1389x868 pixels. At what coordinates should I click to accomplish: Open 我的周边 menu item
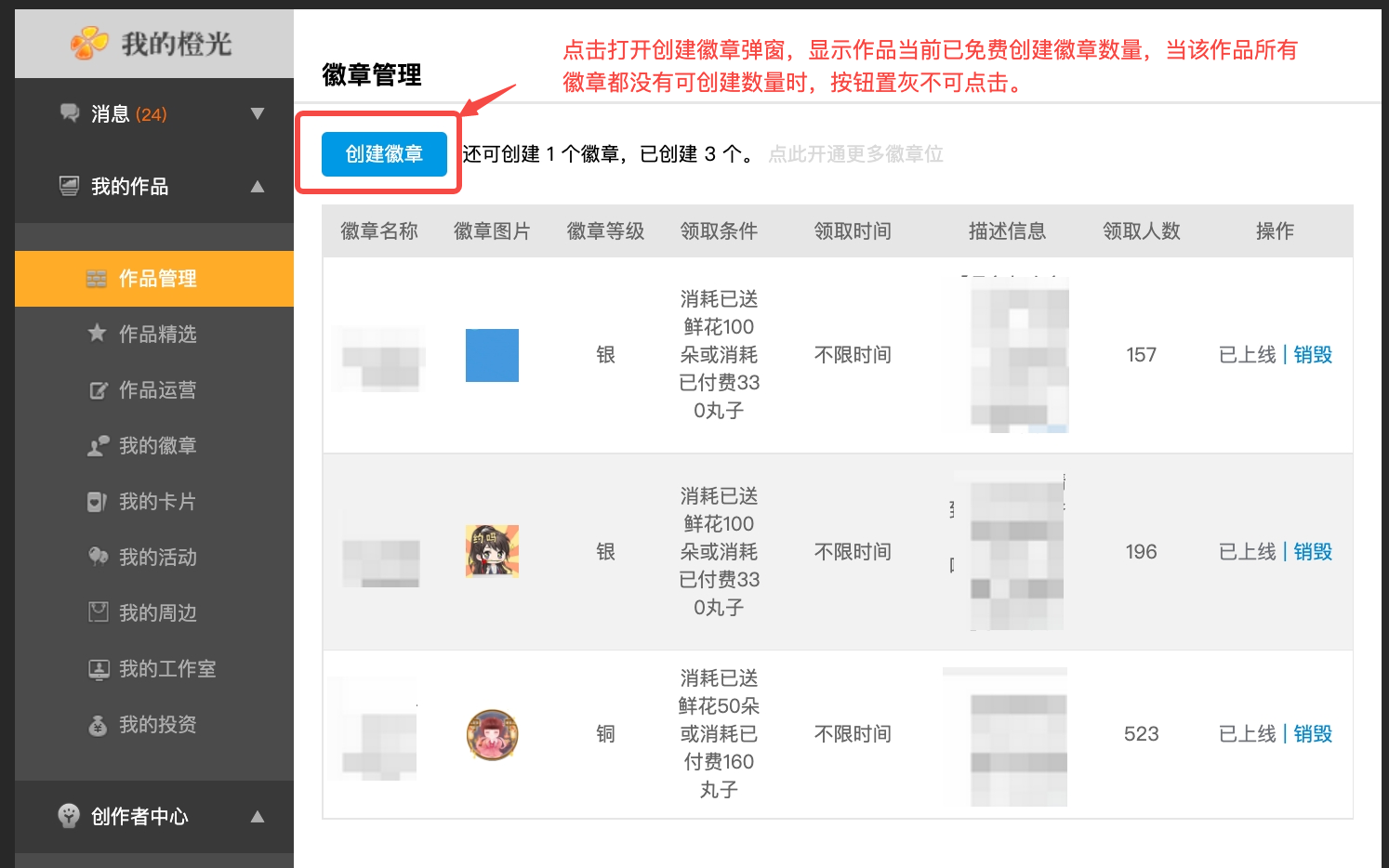pyautogui.click(x=157, y=613)
